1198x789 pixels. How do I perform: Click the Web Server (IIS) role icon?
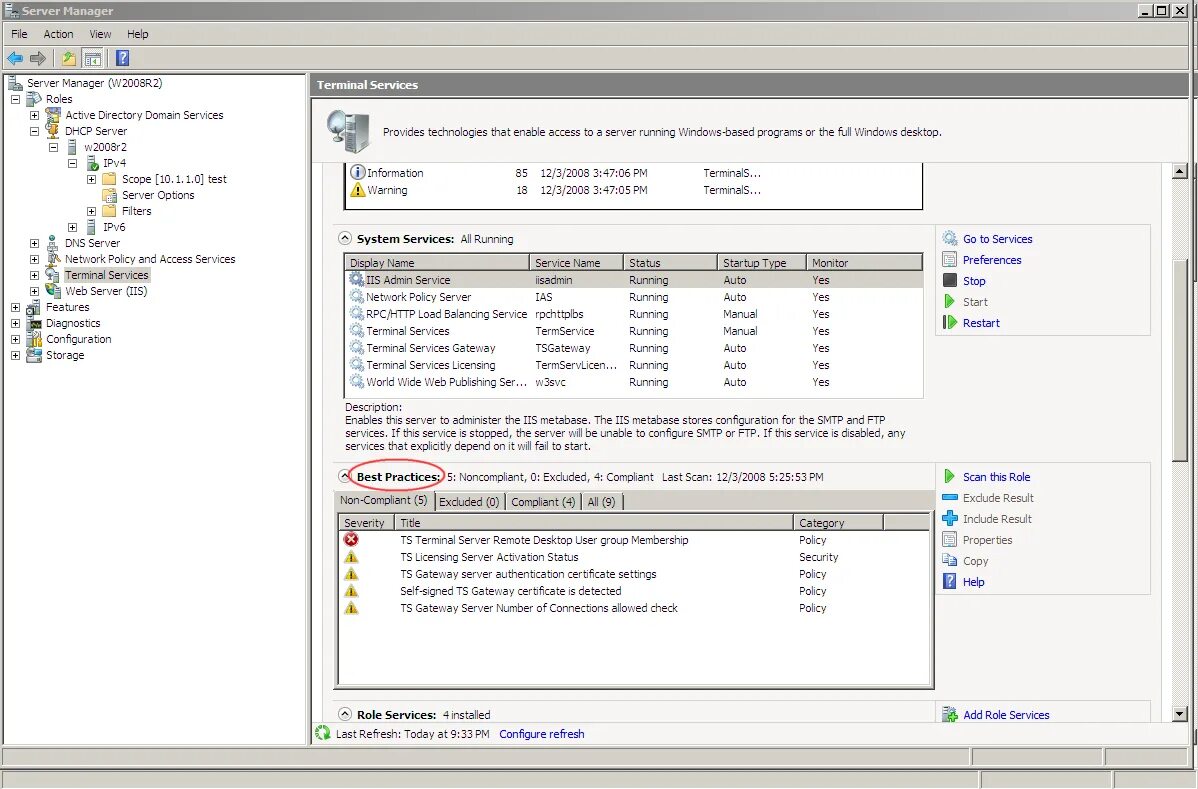pyautogui.click(x=53, y=291)
